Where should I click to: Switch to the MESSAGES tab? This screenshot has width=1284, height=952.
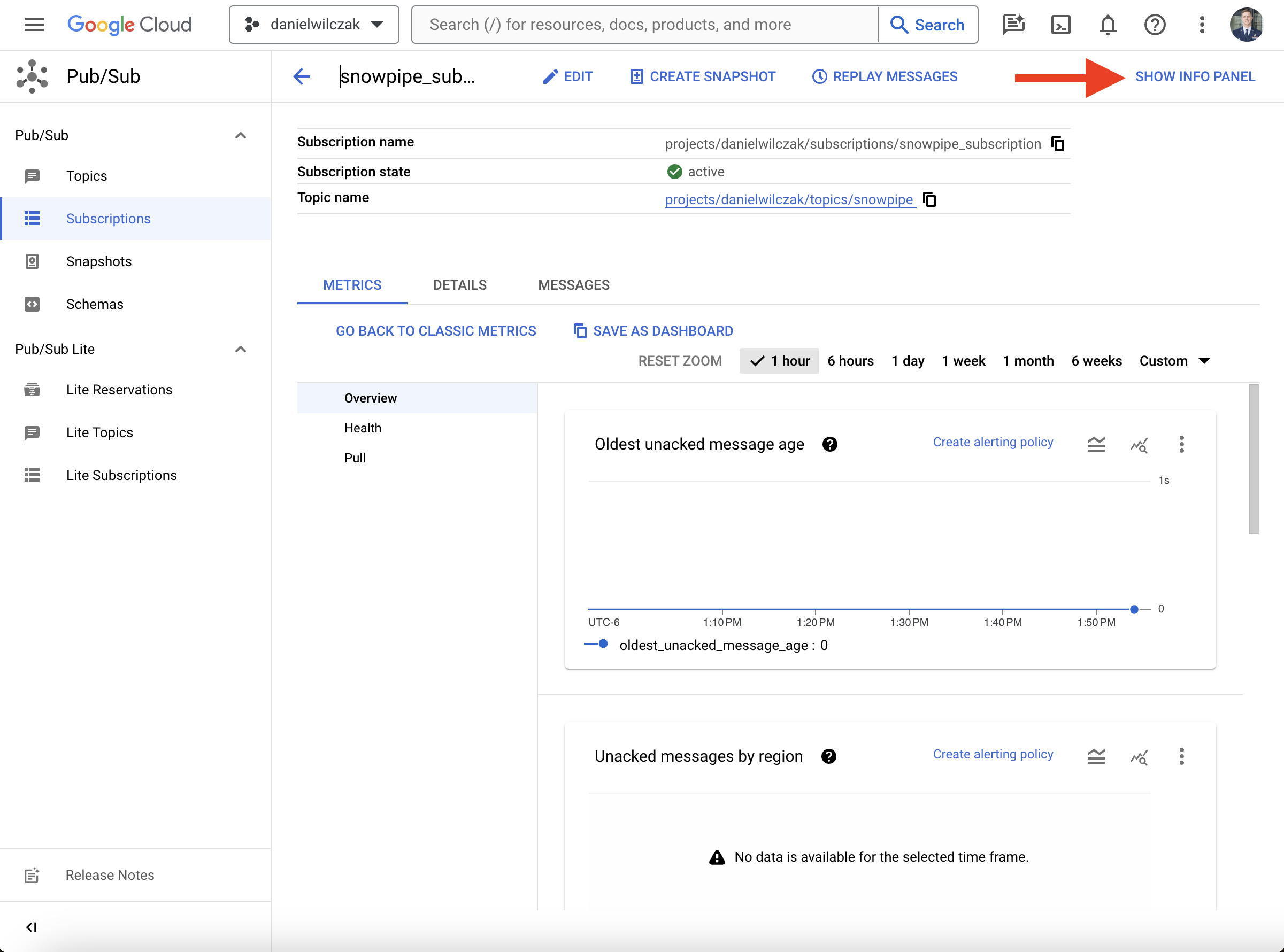(x=574, y=285)
